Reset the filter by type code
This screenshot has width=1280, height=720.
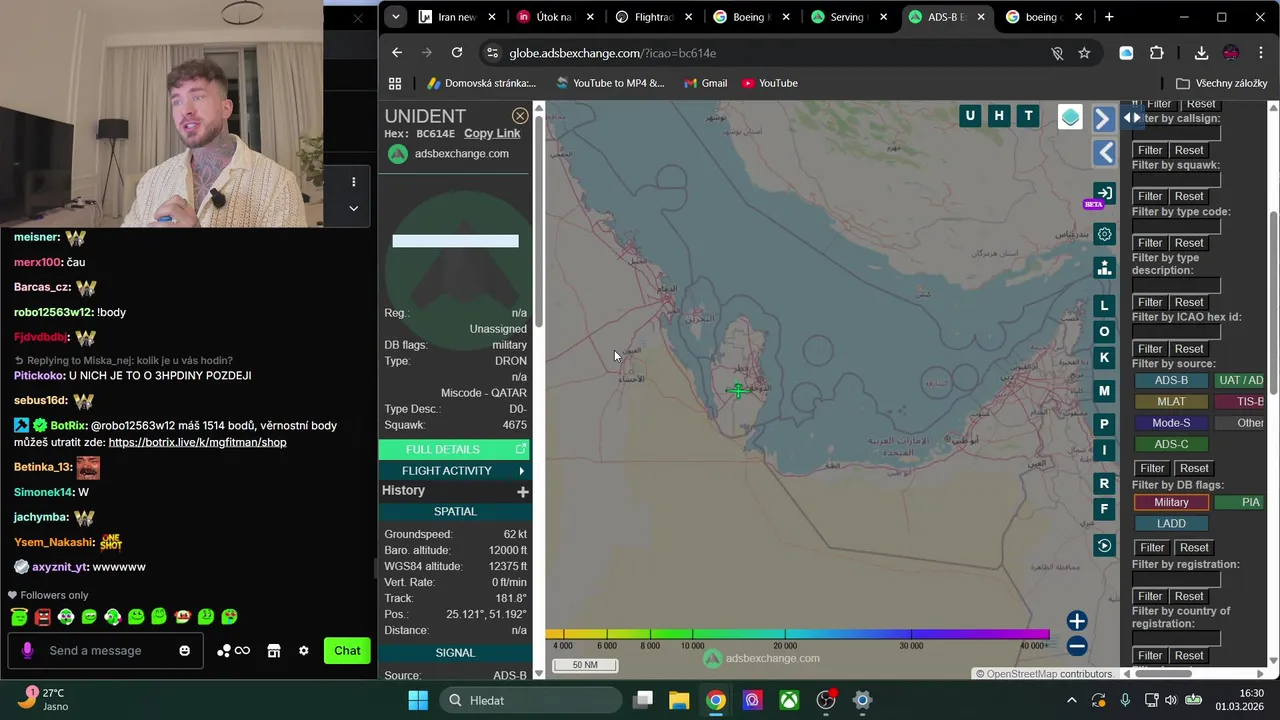(x=1188, y=243)
